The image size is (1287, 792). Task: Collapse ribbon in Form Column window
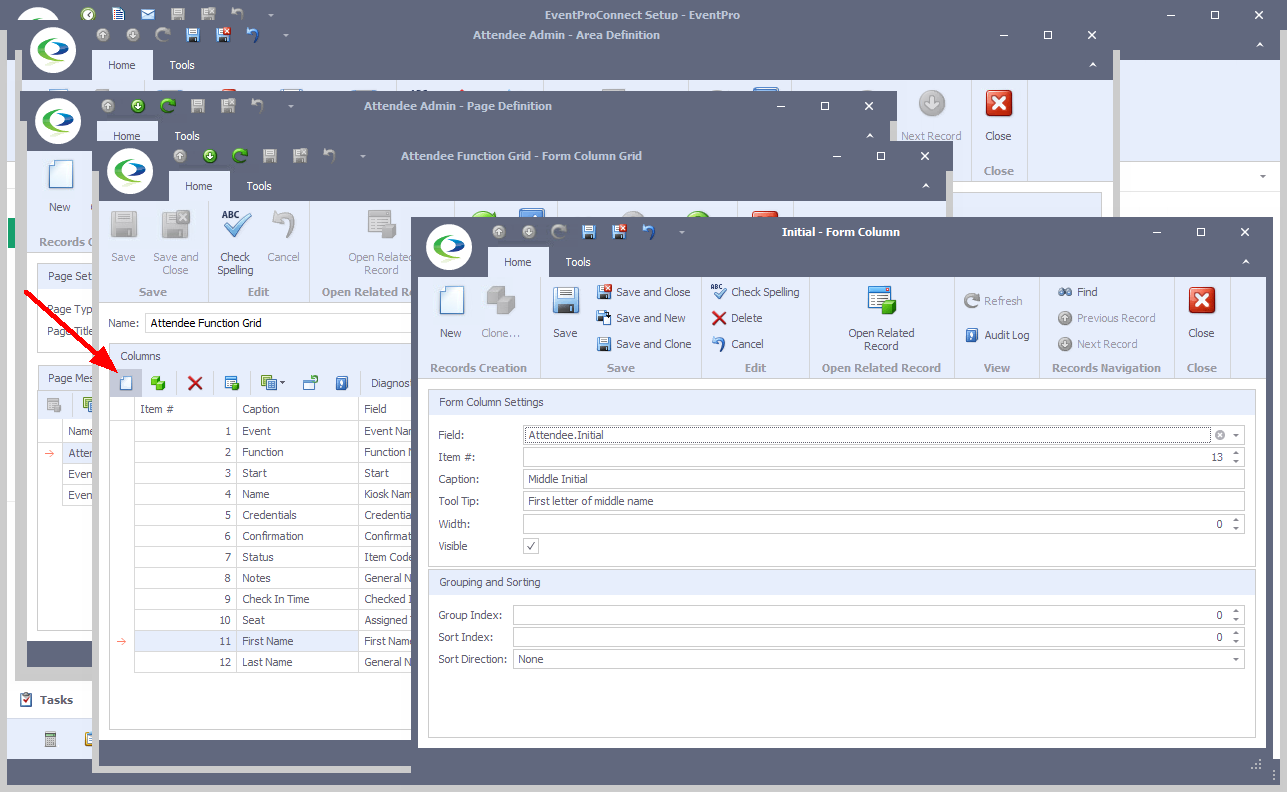(1246, 262)
